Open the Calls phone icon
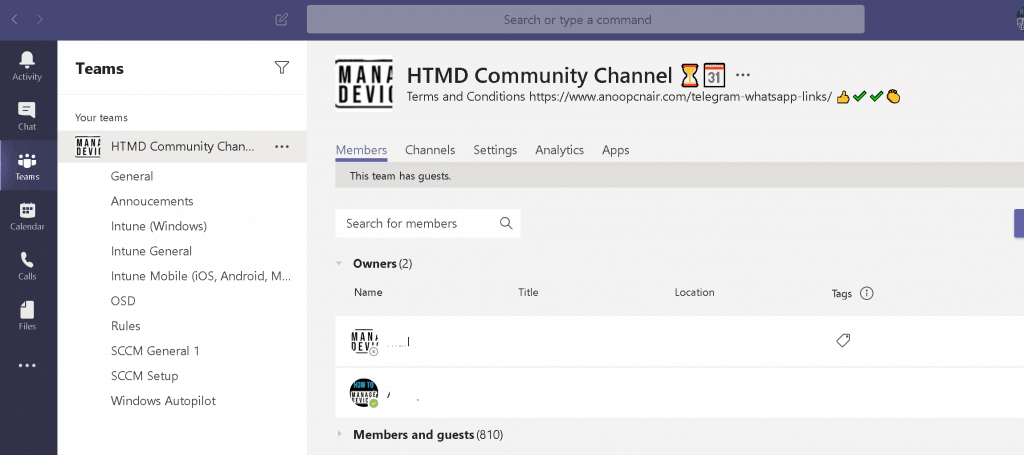Viewport: 1024px width, 455px height. pyautogui.click(x=27, y=260)
